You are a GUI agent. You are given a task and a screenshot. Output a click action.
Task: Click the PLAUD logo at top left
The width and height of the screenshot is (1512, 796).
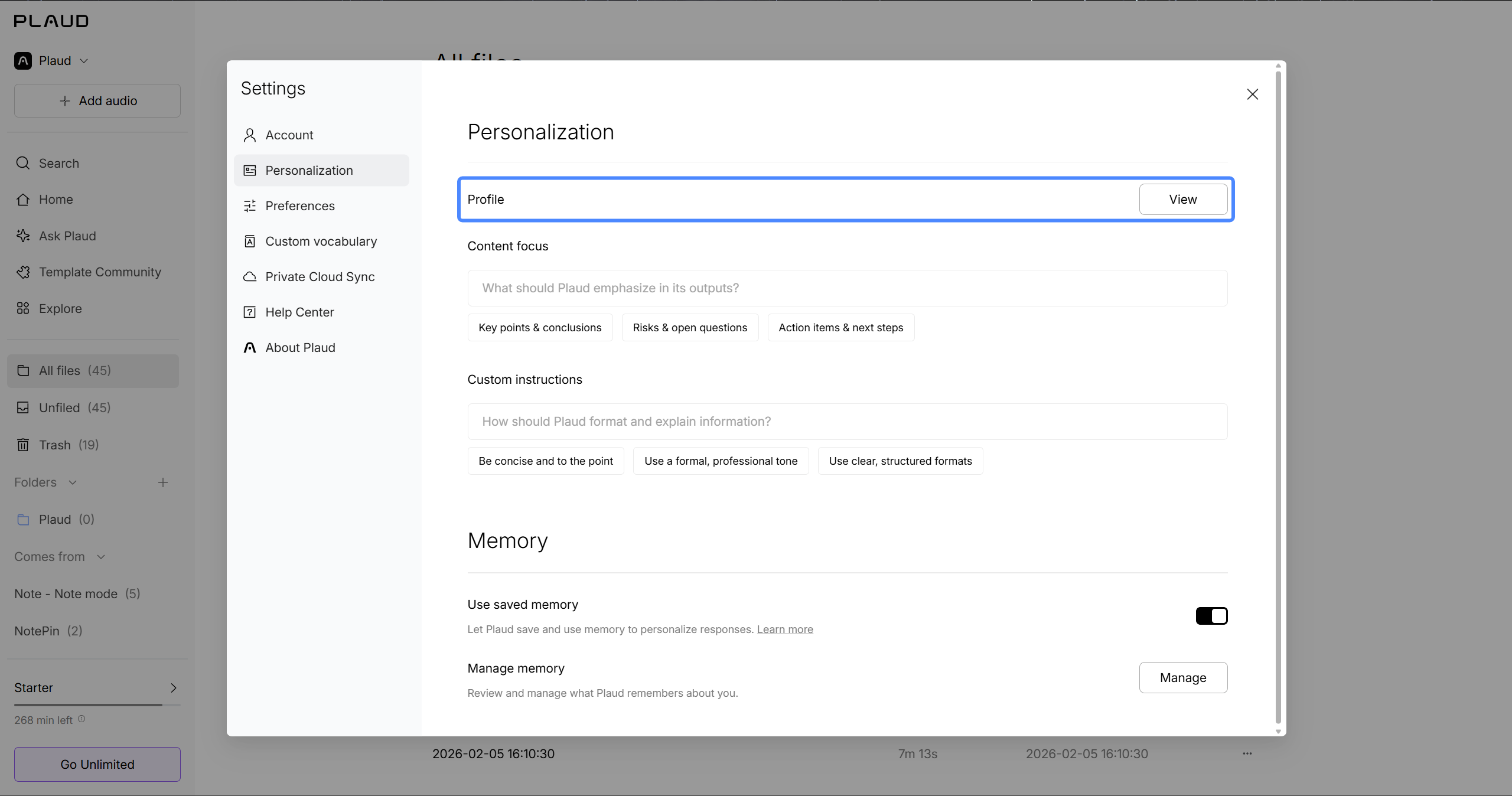click(51, 21)
